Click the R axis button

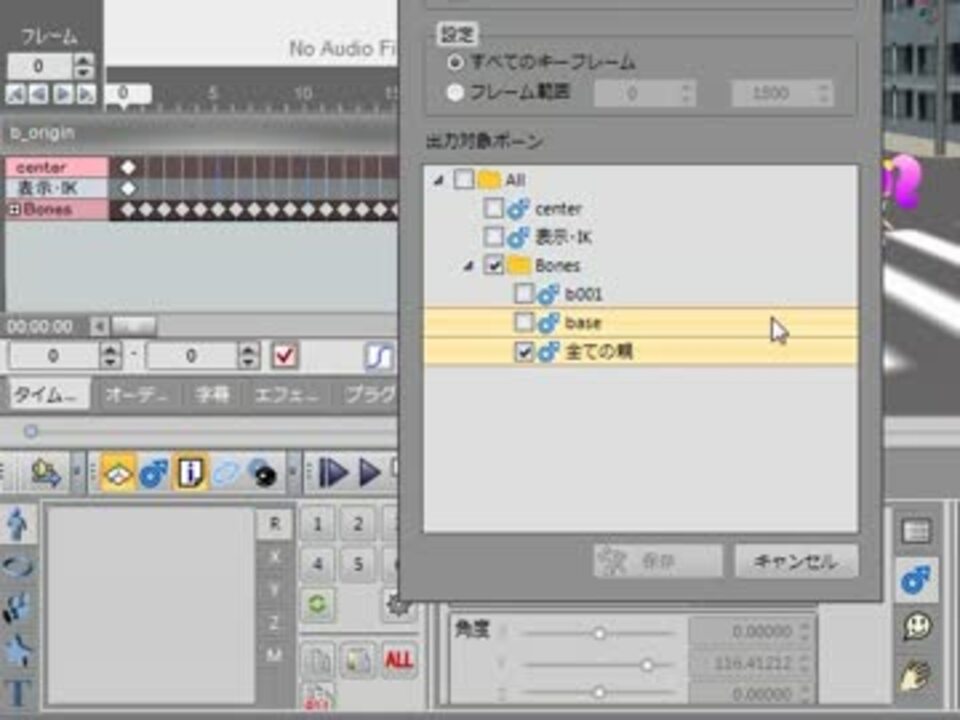coord(274,524)
